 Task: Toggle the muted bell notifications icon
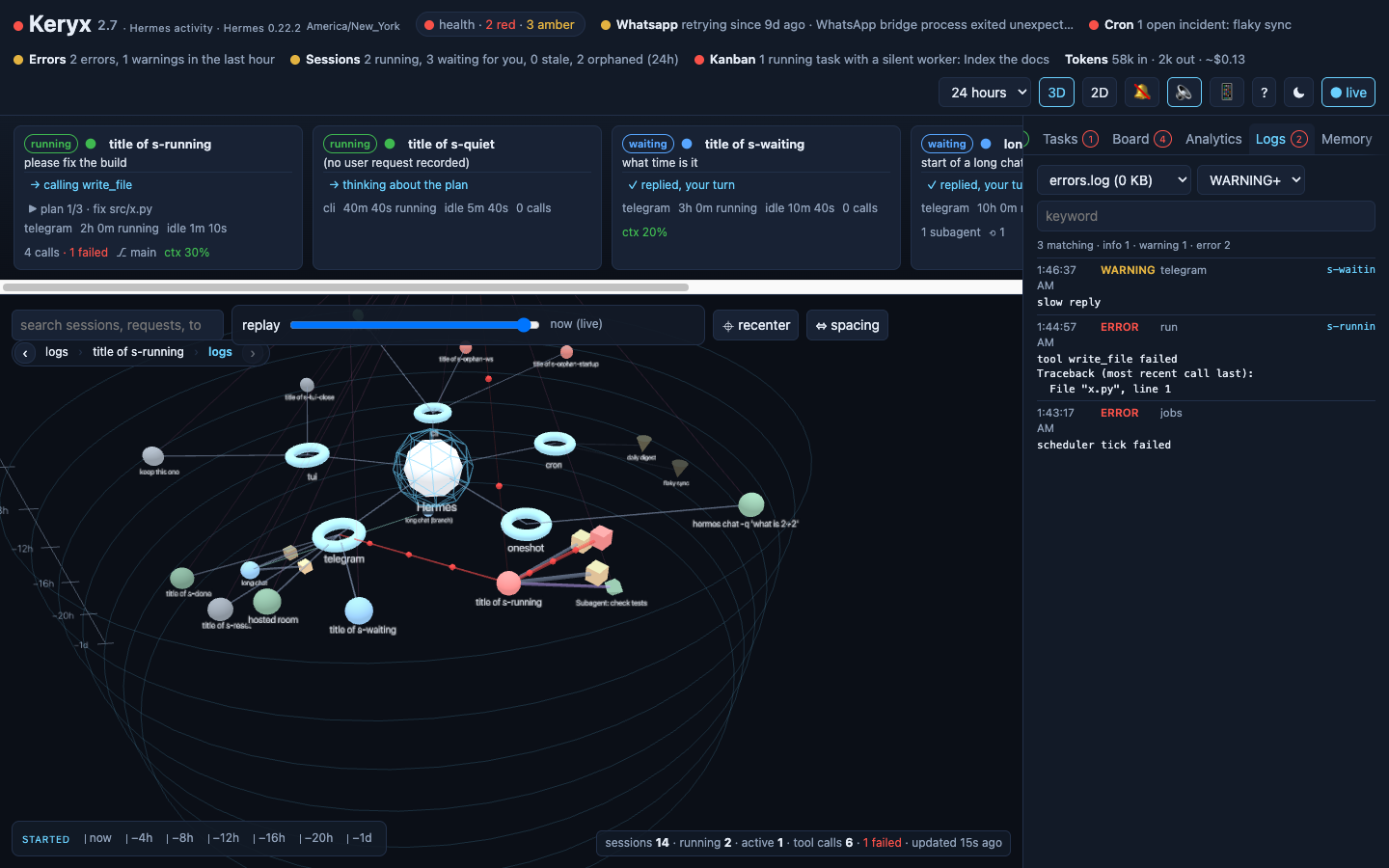1142,93
